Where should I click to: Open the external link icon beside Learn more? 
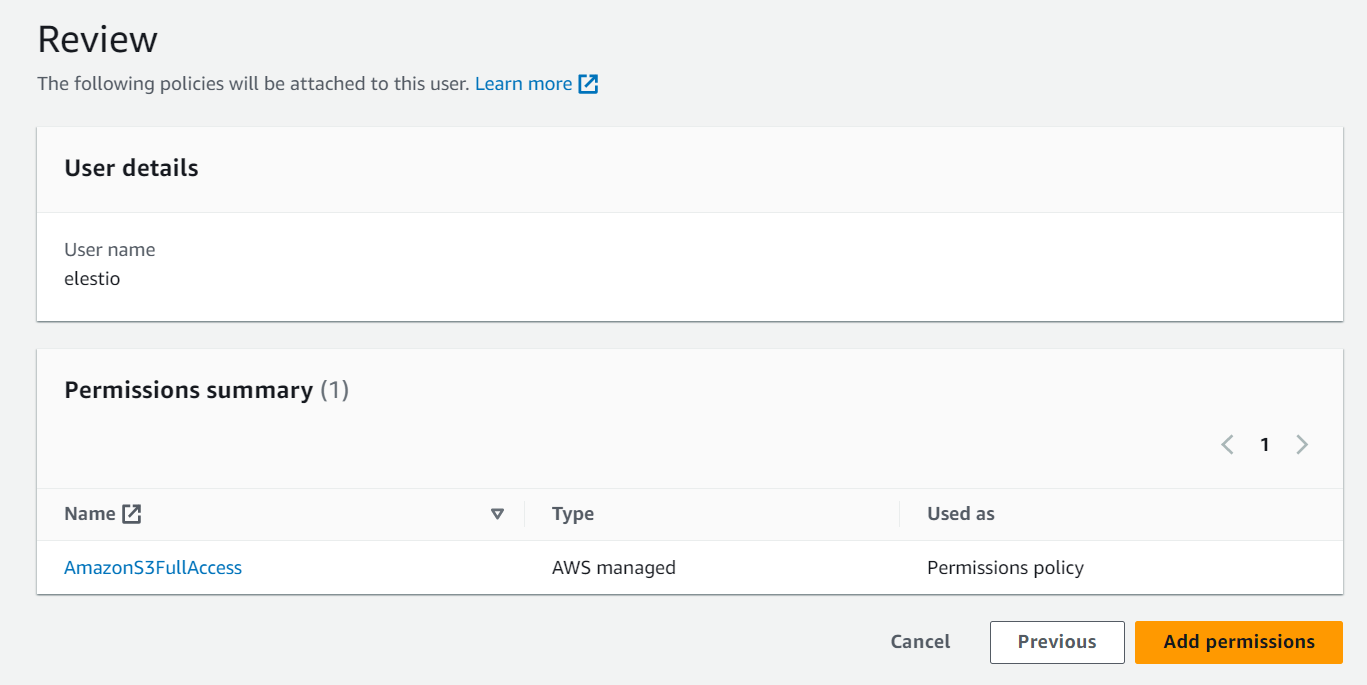589,84
